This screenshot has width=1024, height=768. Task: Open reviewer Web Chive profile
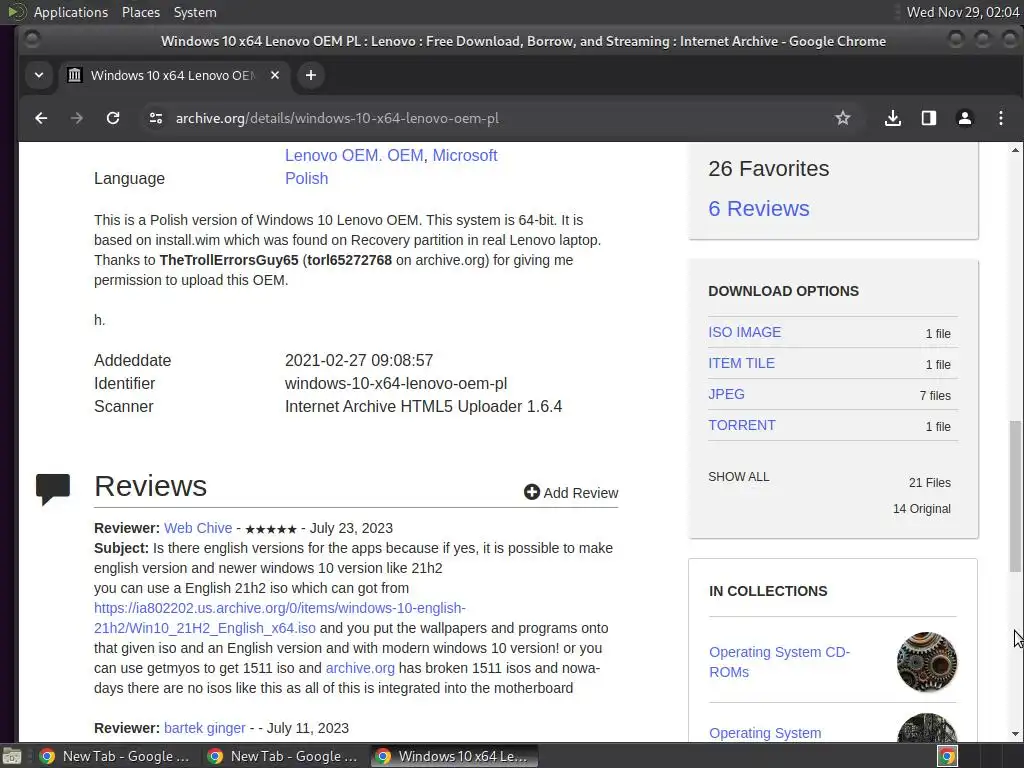[198, 528]
